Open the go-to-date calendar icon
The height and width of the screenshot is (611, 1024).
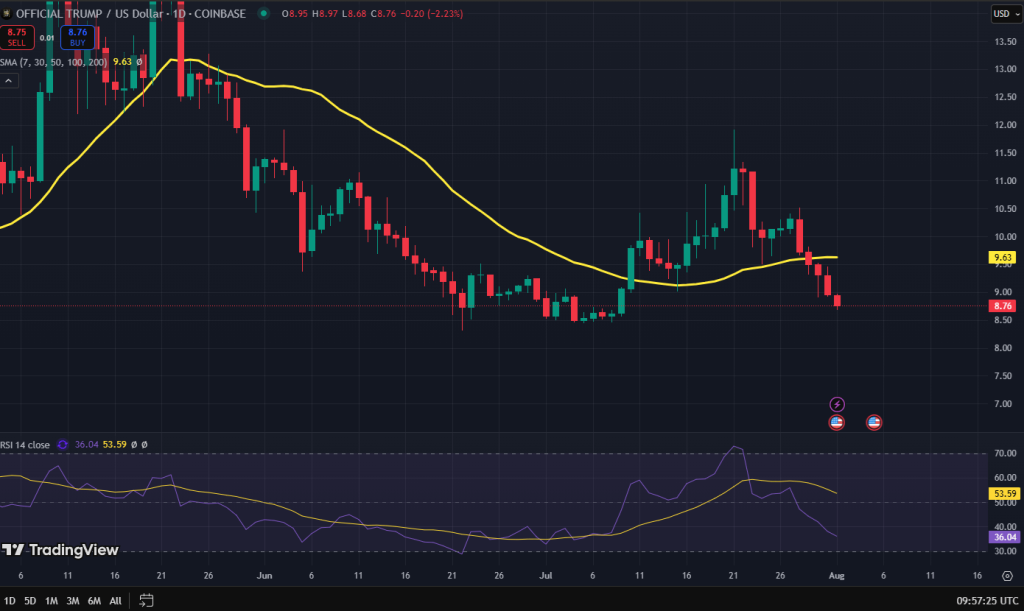(x=146, y=601)
